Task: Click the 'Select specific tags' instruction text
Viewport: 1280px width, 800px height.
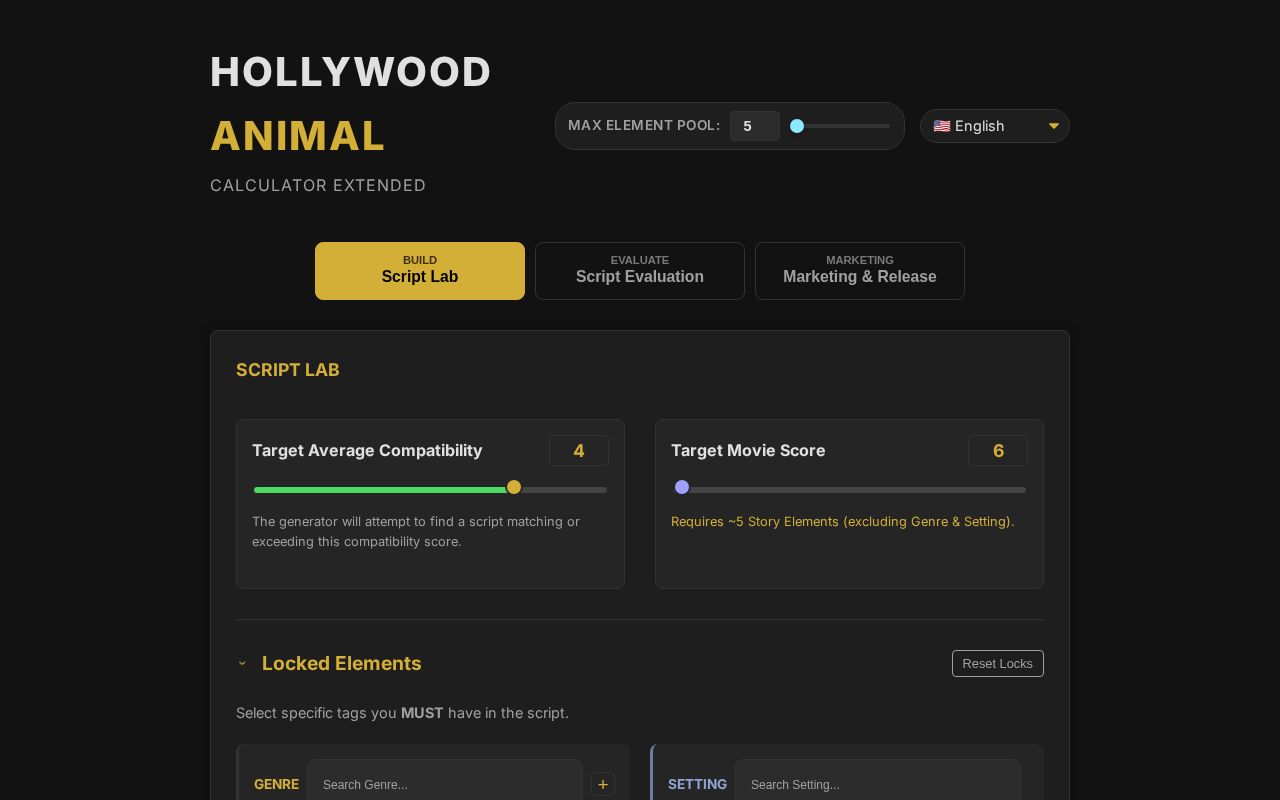Action: tap(402, 713)
